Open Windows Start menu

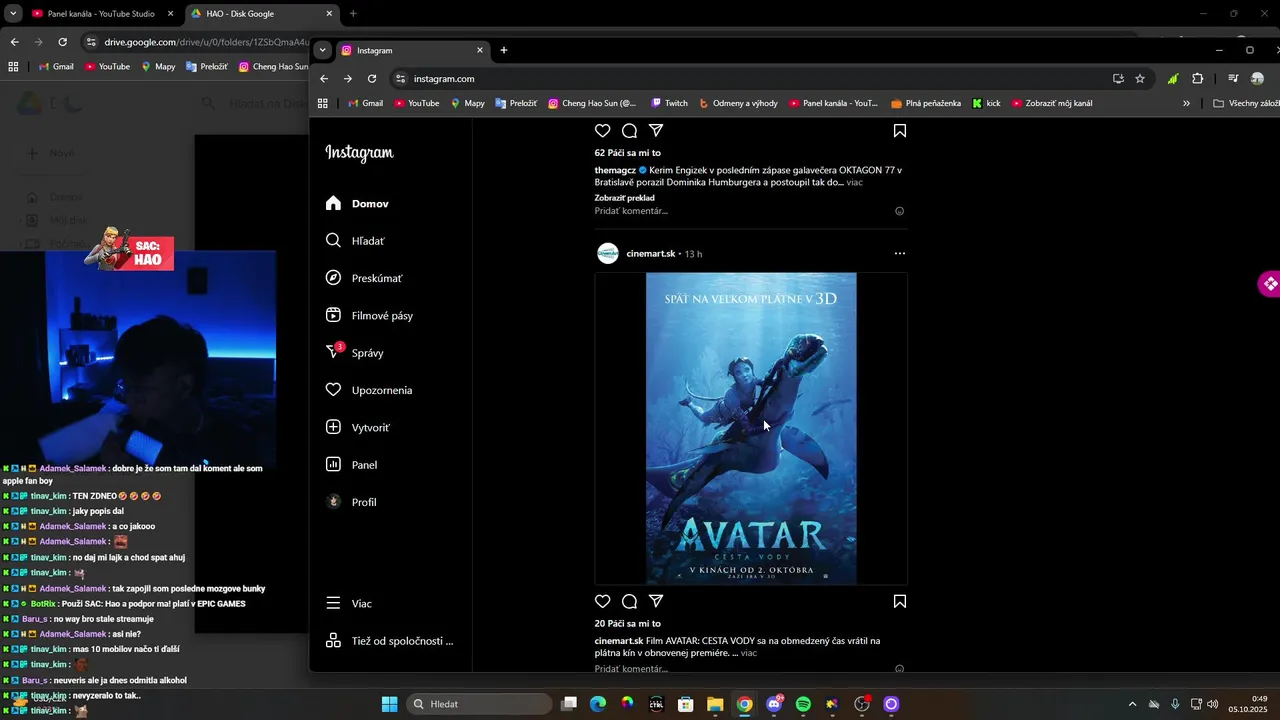(x=389, y=704)
